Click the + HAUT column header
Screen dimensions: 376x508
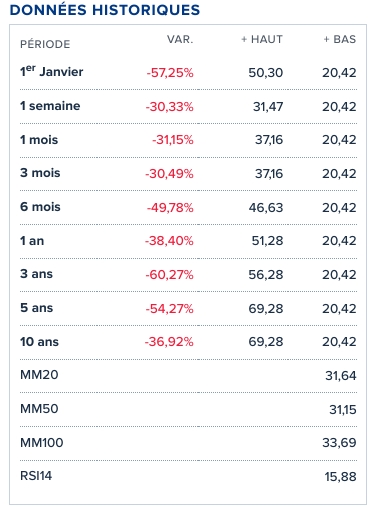[262, 39]
